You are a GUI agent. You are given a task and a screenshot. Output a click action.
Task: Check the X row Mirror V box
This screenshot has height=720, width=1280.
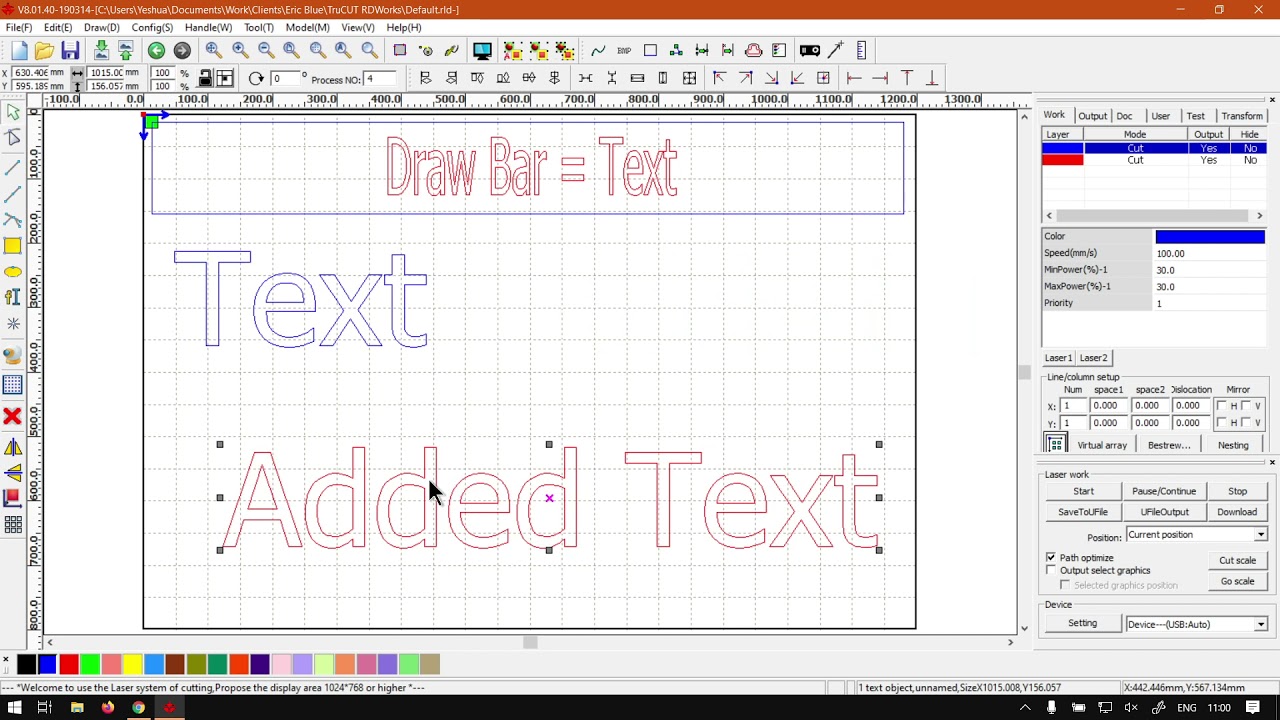pyautogui.click(x=1245, y=406)
